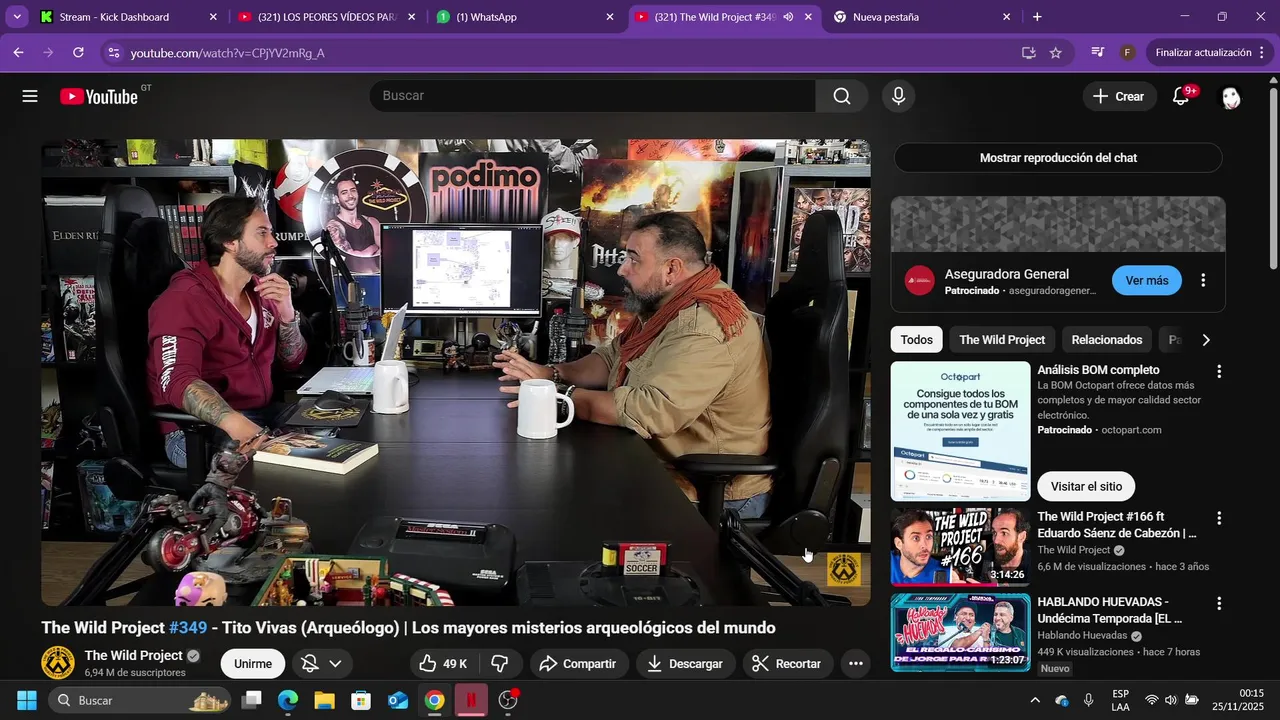Image resolution: width=1280 pixels, height=720 pixels.
Task: Focus the YouTube Buscar search field
Action: (x=592, y=96)
